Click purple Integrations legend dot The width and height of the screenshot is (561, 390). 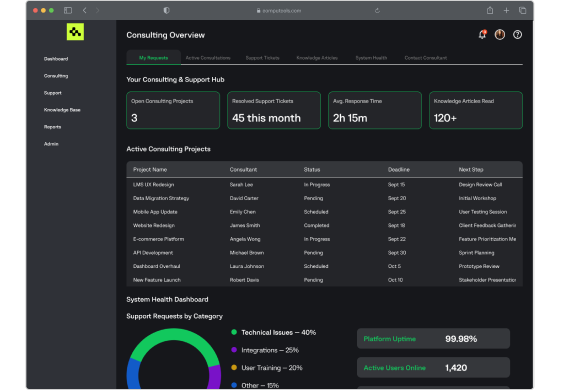(234, 350)
